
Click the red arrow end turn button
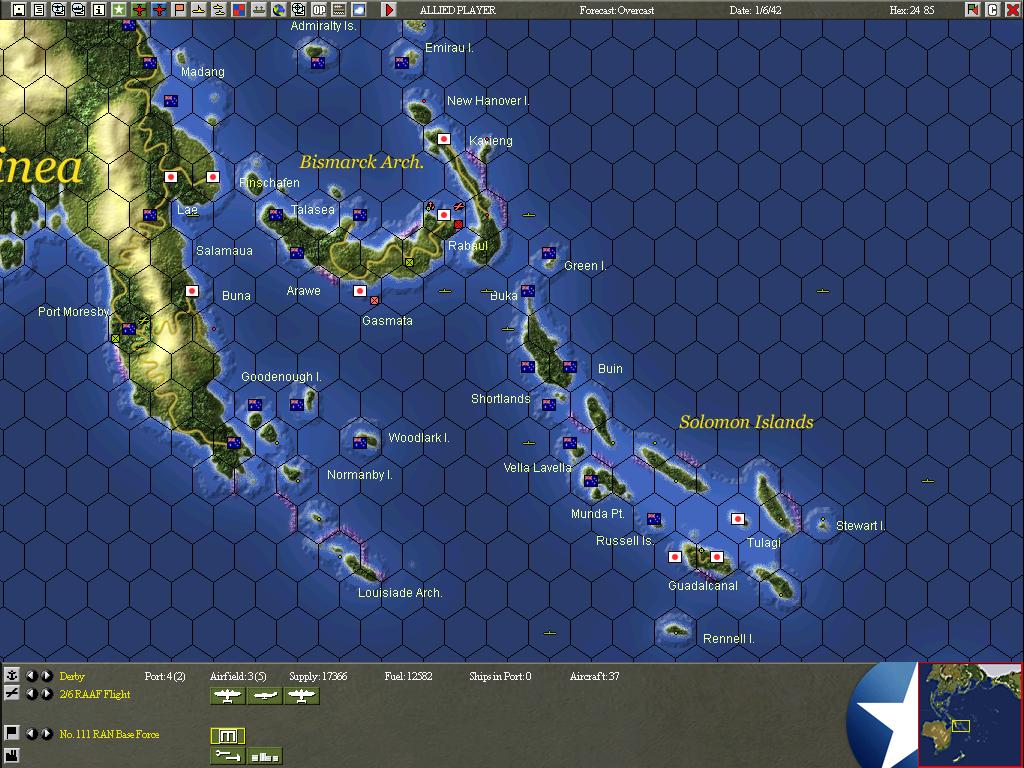click(389, 10)
